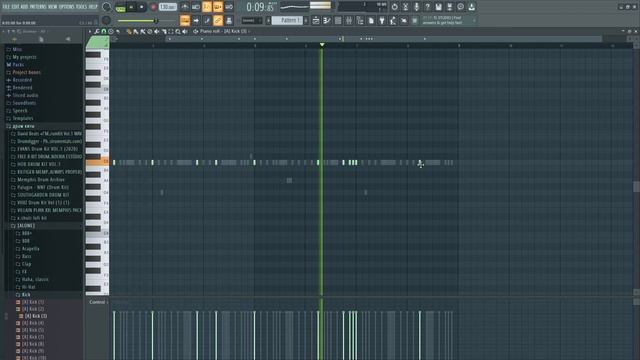Select the piano roll zoom tool
The height and width of the screenshot is (360, 640).
point(178,31)
